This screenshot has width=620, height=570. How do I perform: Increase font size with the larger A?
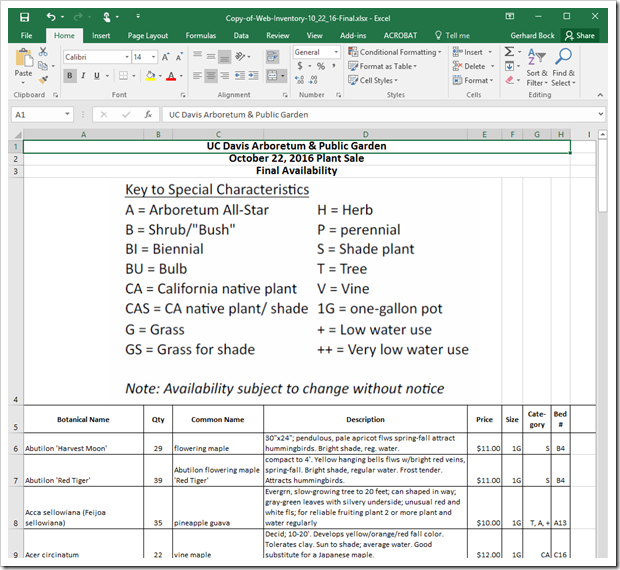166,57
